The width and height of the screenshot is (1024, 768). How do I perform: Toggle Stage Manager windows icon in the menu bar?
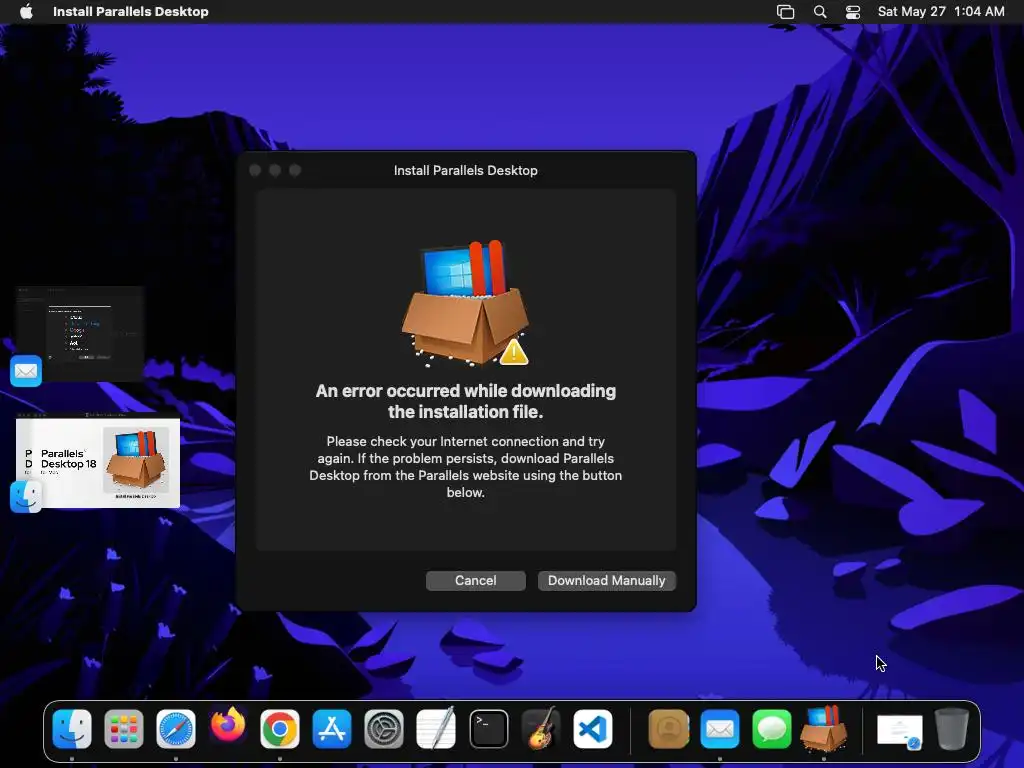[786, 12]
